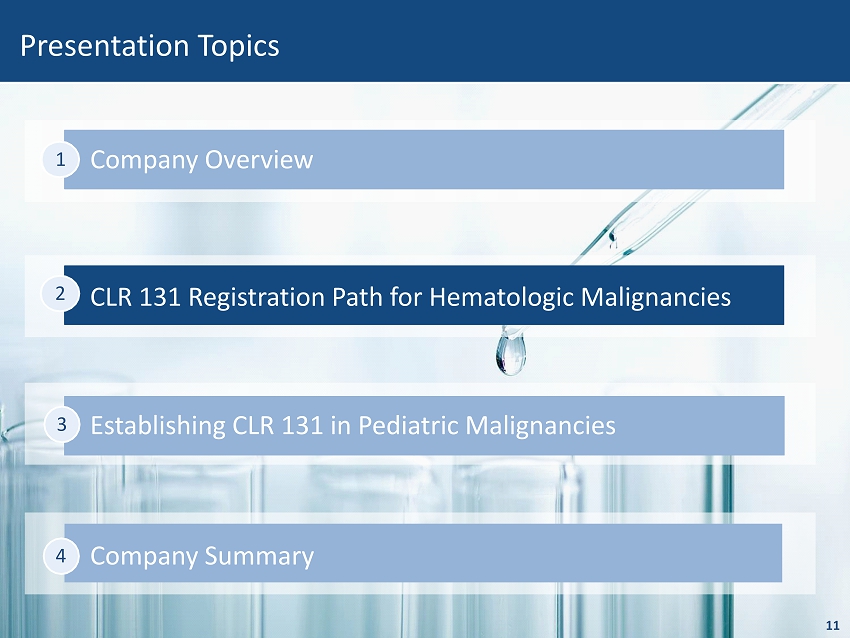Click the large water droplet image
The image size is (850, 638).
click(x=510, y=354)
